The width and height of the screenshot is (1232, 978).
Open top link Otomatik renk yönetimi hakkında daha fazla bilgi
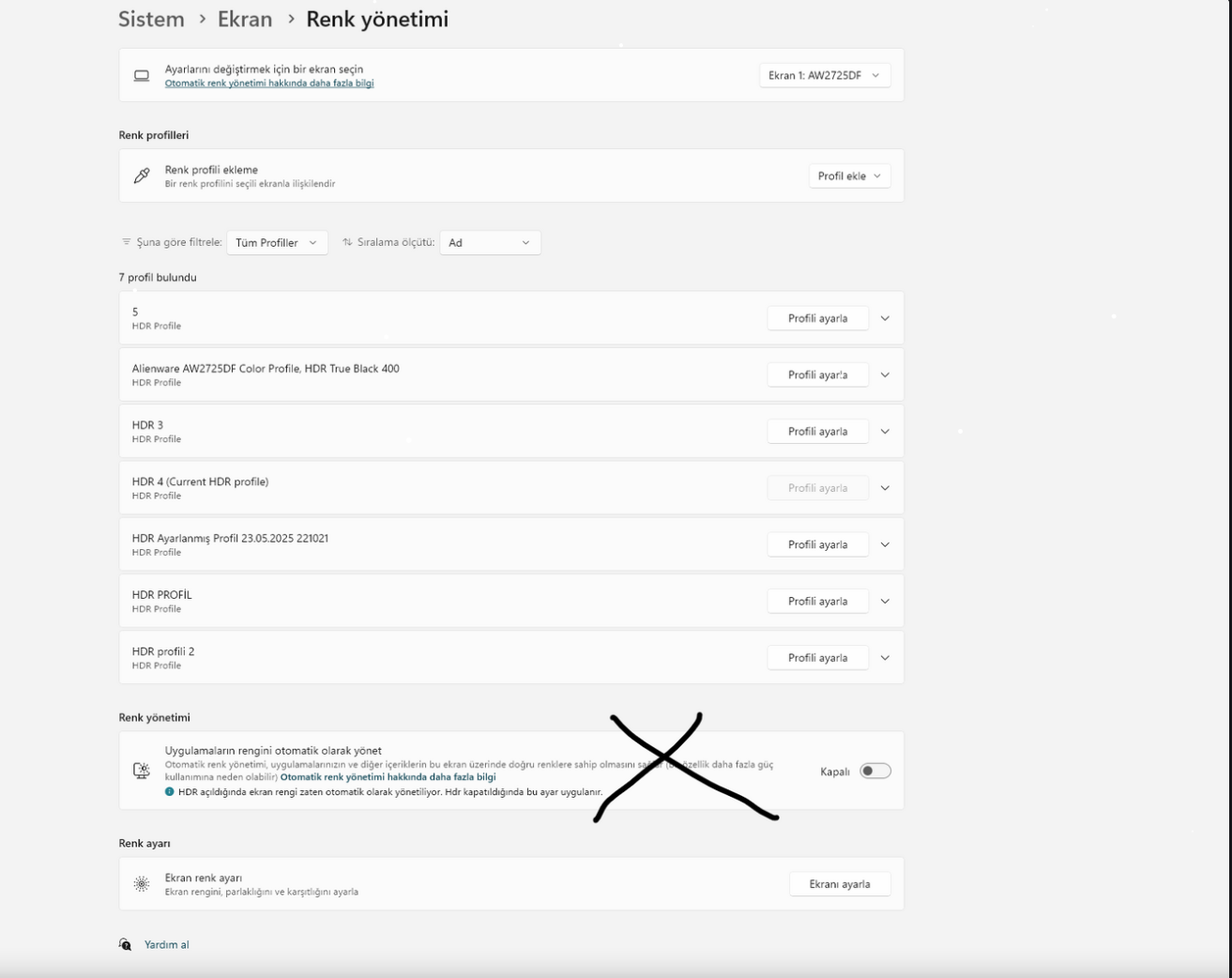click(269, 84)
